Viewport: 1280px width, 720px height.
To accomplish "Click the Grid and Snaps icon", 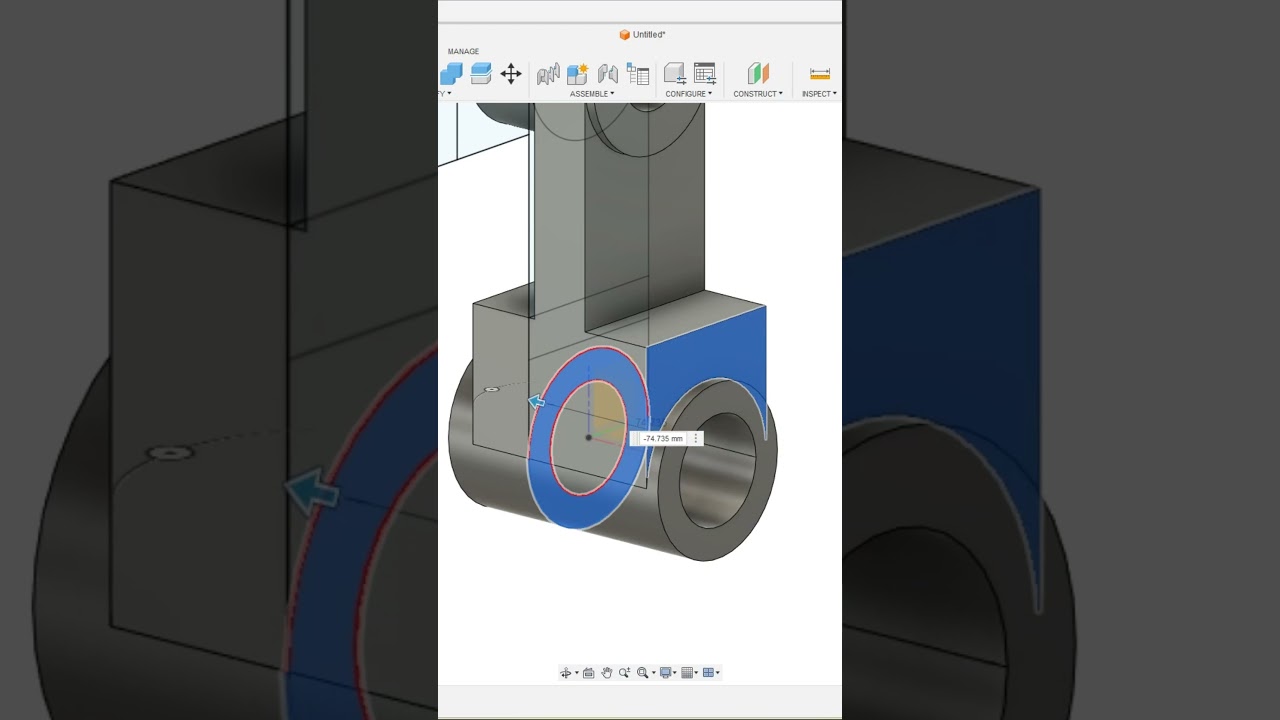I will coord(687,673).
